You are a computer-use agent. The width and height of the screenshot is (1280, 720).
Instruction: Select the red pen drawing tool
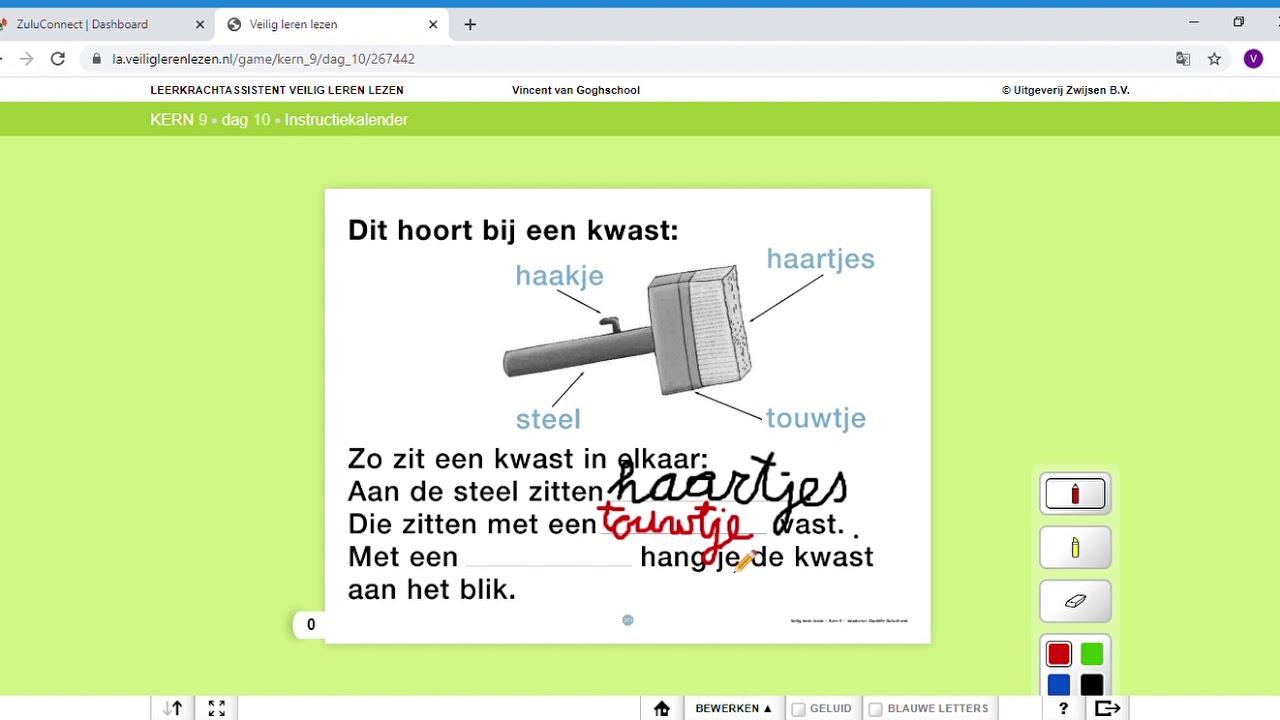pos(1075,494)
